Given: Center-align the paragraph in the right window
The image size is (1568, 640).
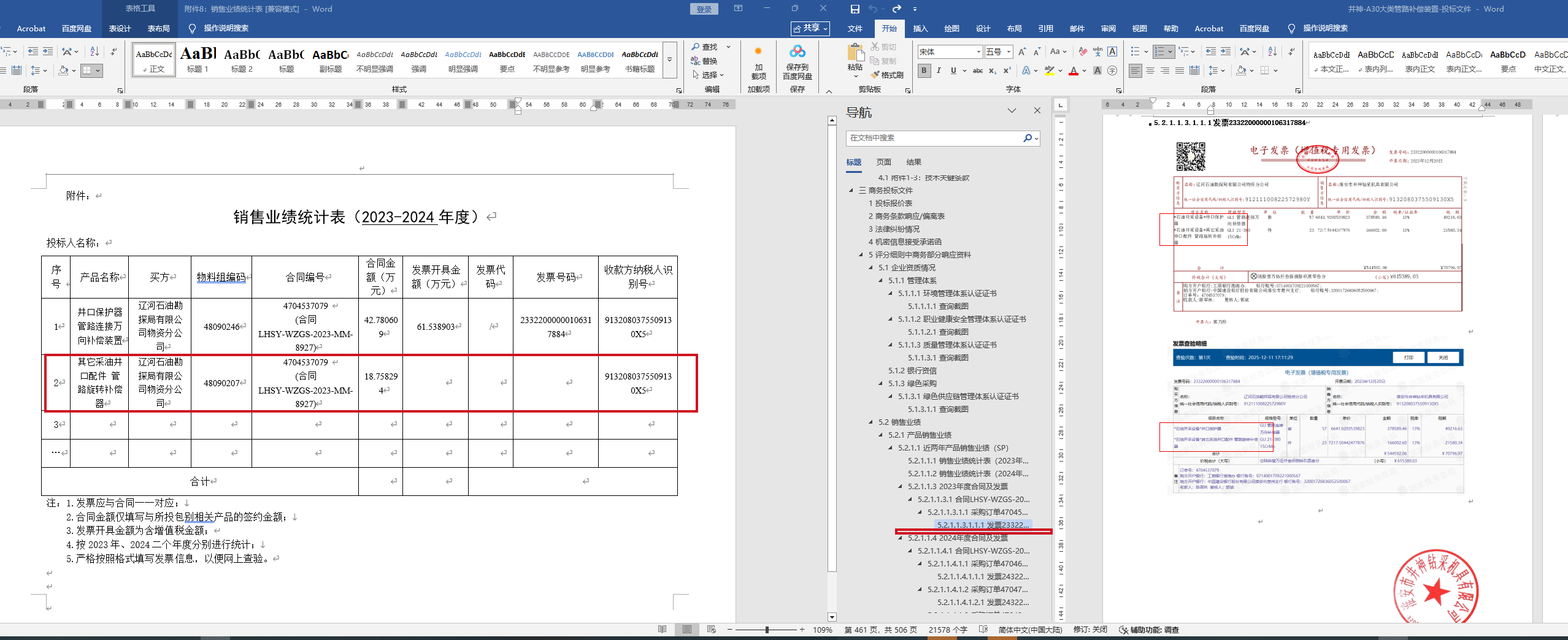Looking at the screenshot, I should (x=1150, y=70).
